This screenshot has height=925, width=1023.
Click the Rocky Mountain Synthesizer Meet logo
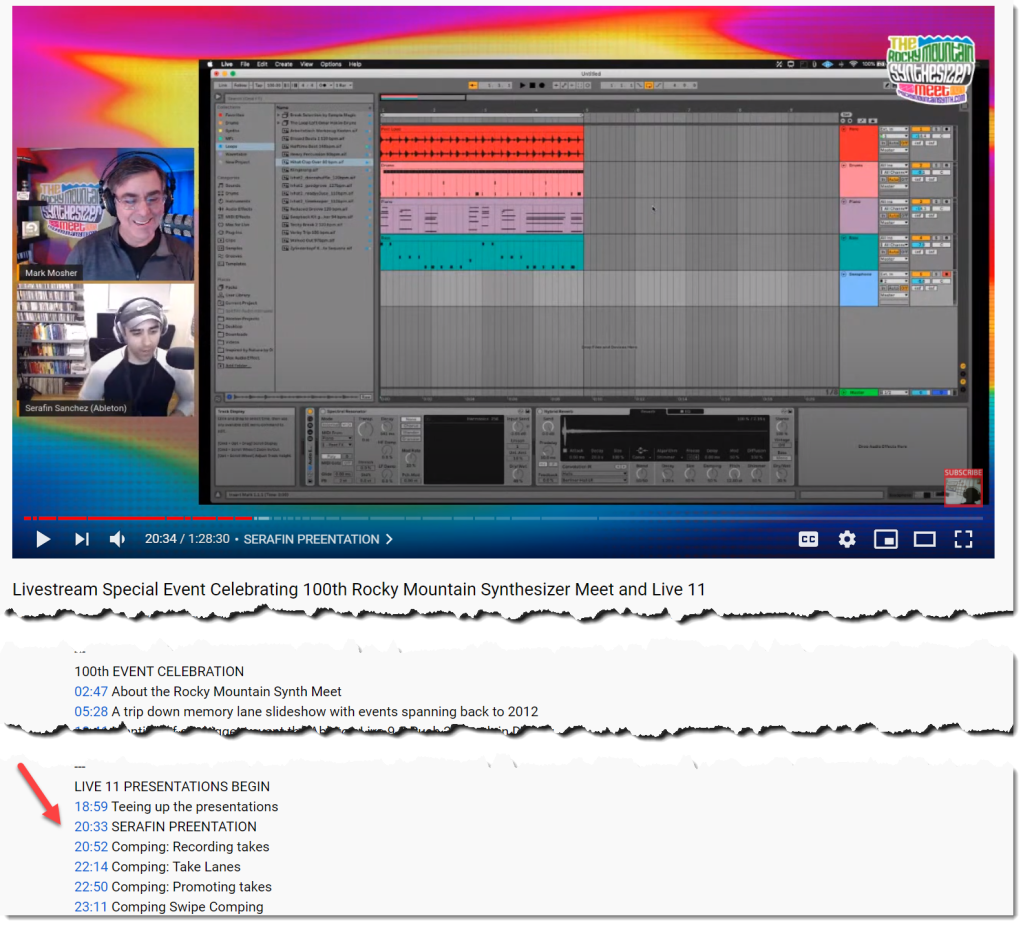pyautogui.click(x=930, y=70)
